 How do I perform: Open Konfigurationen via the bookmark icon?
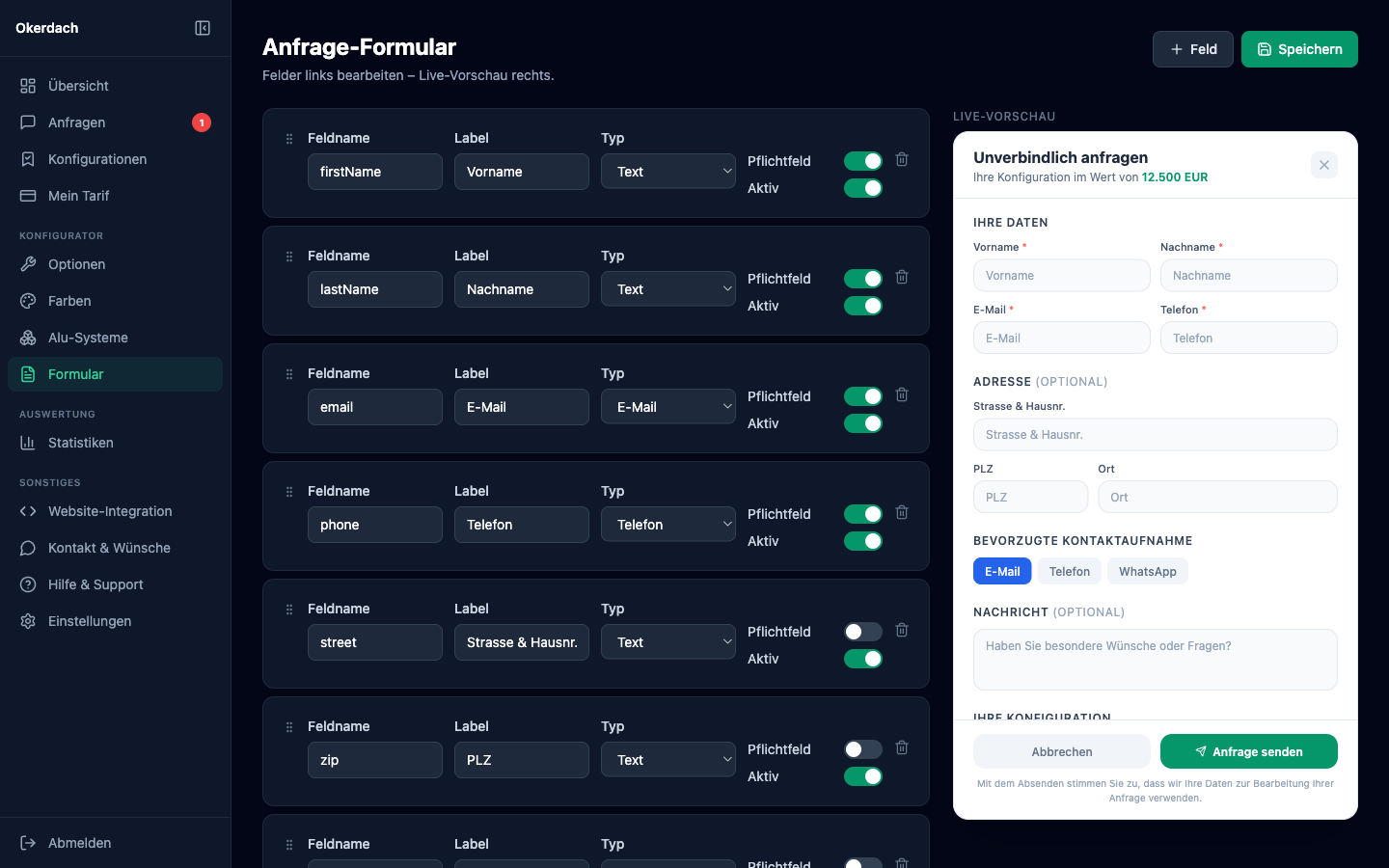(30, 159)
